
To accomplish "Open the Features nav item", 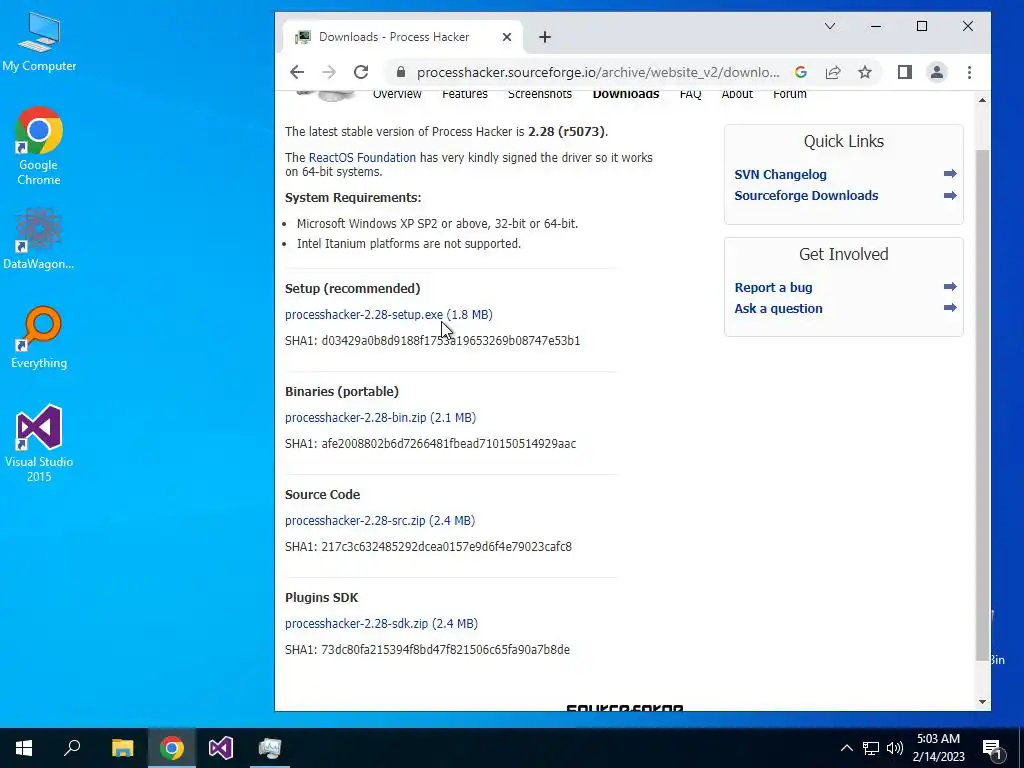I will [464, 94].
